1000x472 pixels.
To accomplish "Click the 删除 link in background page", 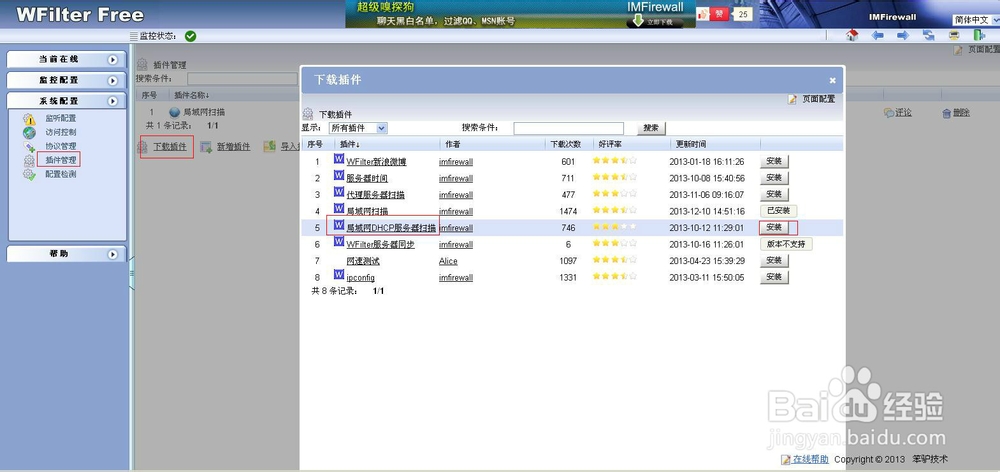I will coord(961,113).
